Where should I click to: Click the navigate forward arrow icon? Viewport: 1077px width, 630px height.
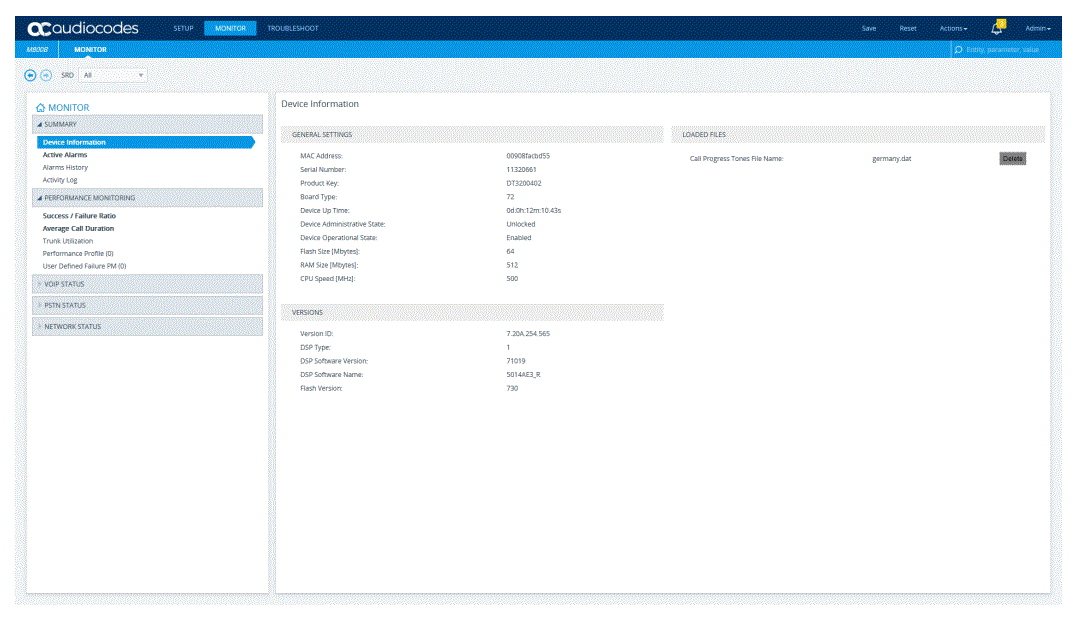click(x=46, y=75)
